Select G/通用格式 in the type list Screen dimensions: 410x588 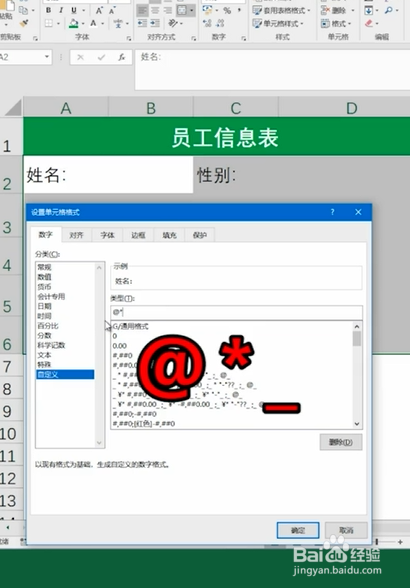pyautogui.click(x=131, y=326)
